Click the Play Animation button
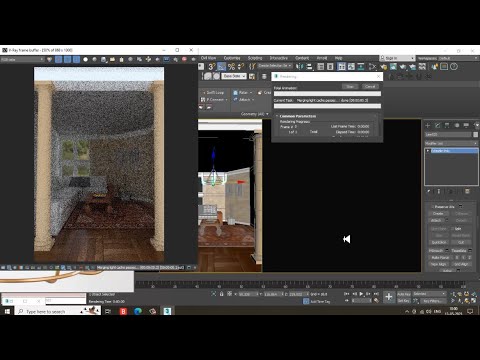480x360 pixels. (x=361, y=294)
